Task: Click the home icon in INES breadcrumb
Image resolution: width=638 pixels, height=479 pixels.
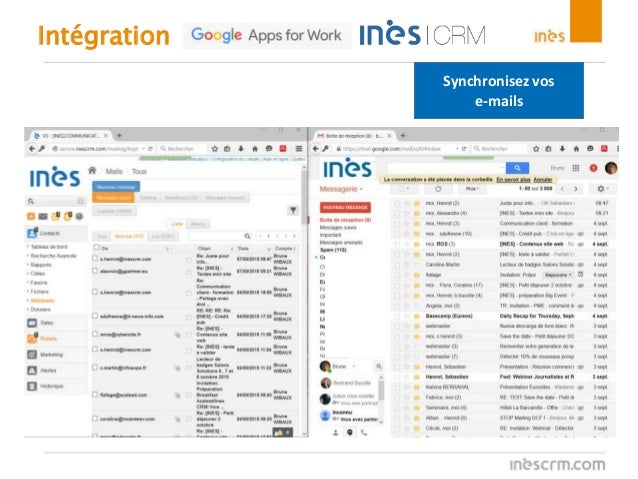Action: (92, 171)
